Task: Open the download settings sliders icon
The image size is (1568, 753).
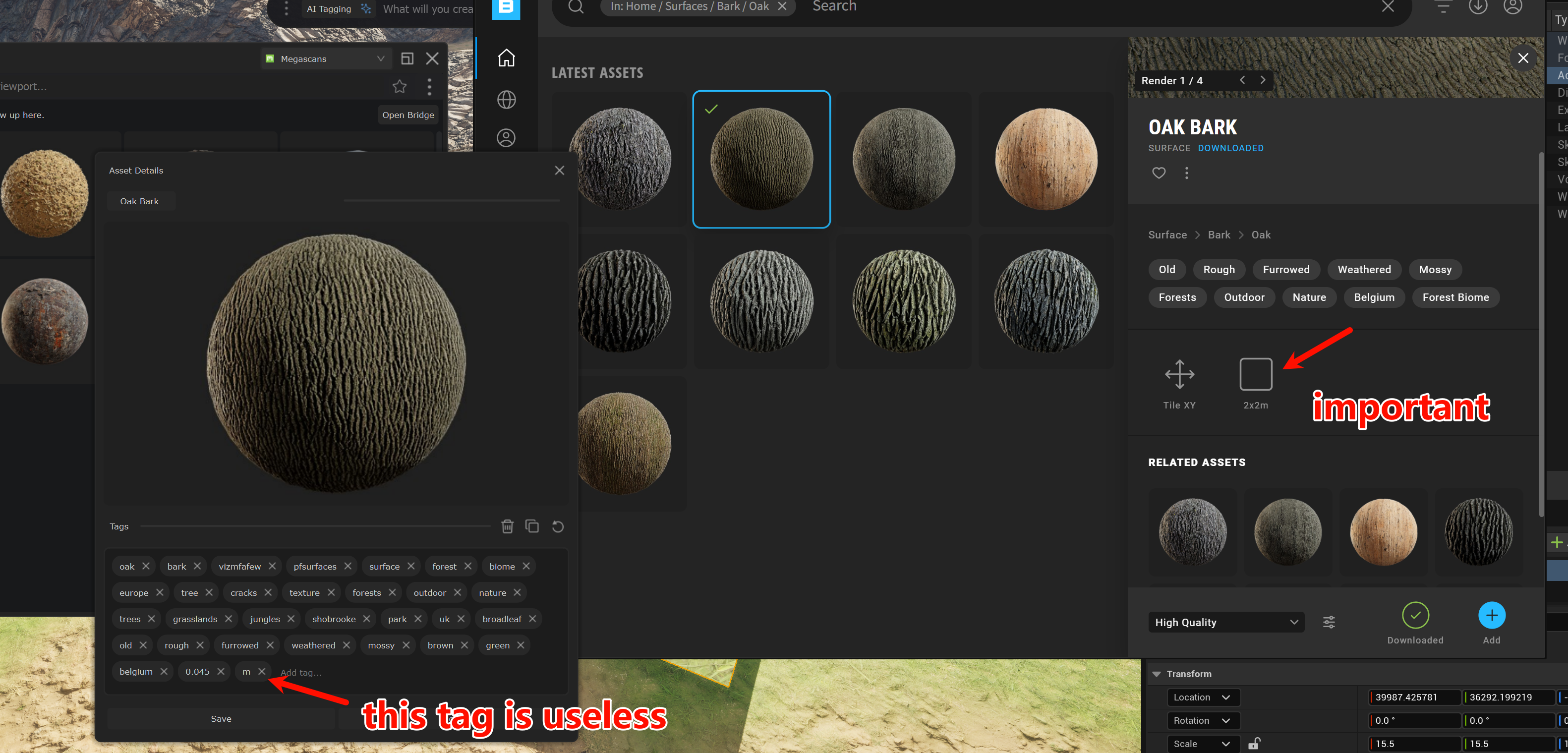Action: [x=1329, y=622]
